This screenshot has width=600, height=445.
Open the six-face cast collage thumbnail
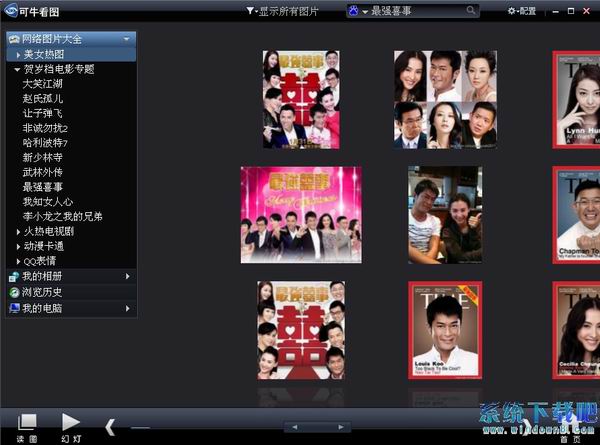(x=445, y=99)
